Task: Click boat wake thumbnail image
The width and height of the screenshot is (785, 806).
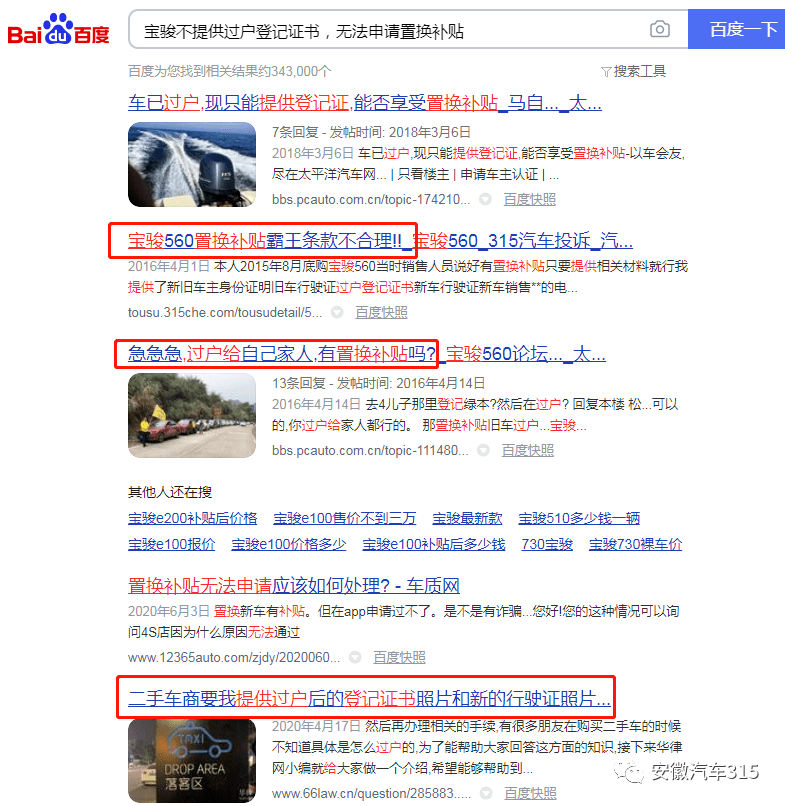Action: pos(192,164)
